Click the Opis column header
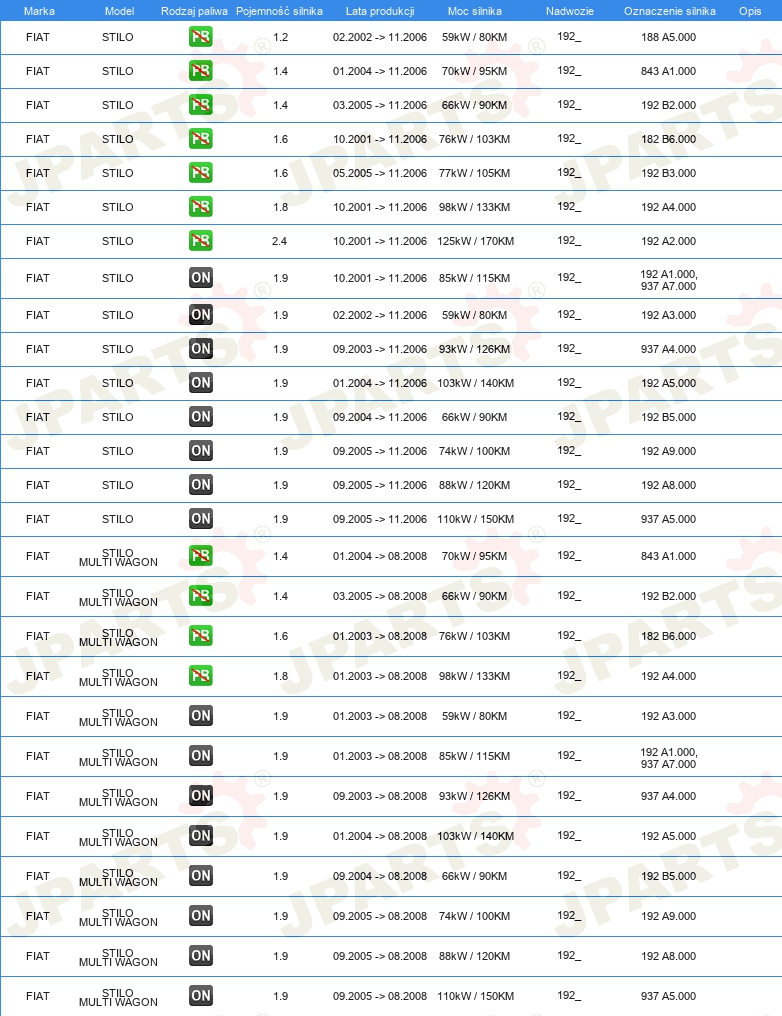This screenshot has height=1016, width=782. point(750,11)
